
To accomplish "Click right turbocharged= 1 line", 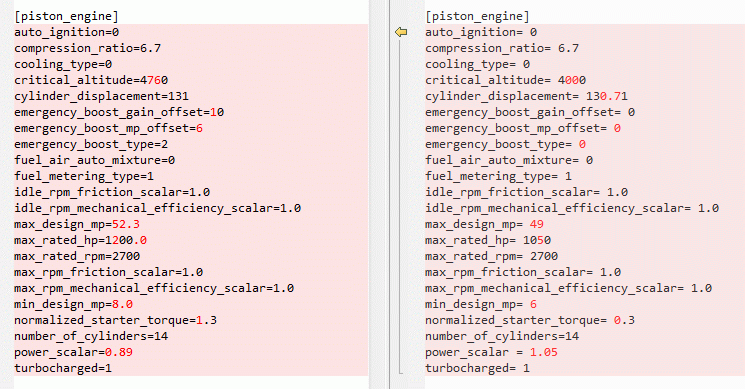I will (477, 368).
